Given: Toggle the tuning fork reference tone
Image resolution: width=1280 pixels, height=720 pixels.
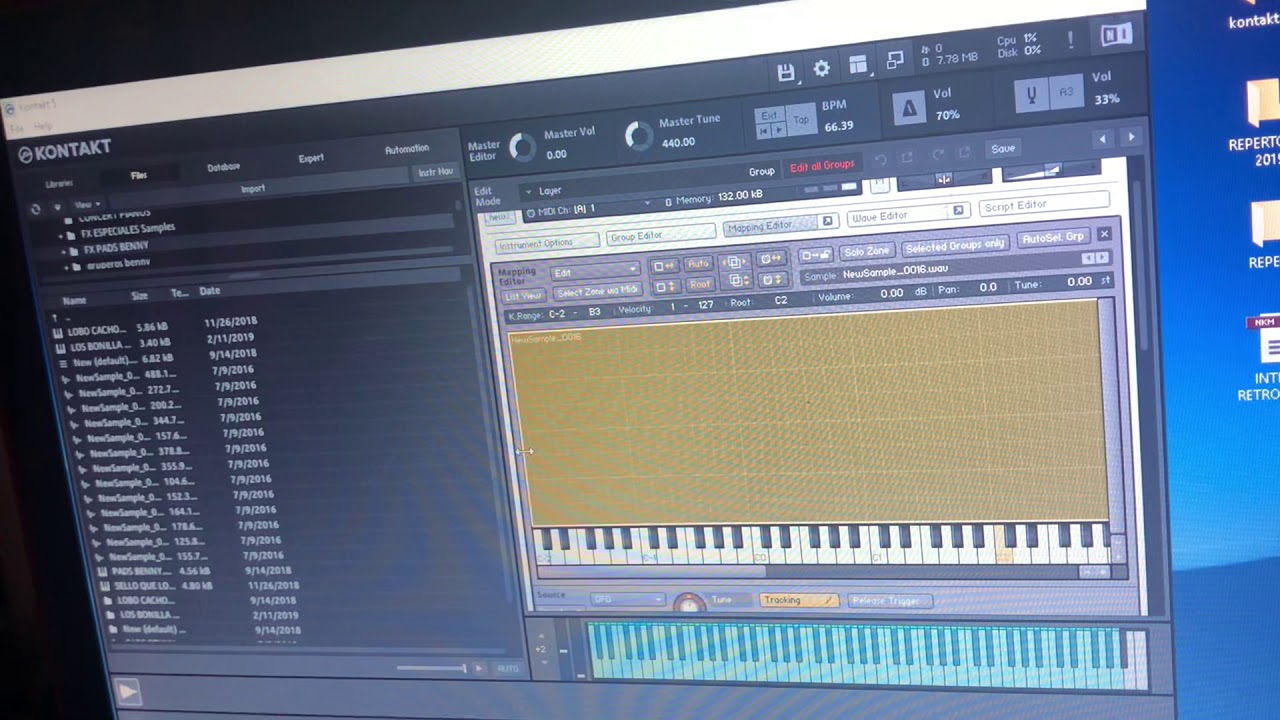Looking at the screenshot, I should [x=1031, y=95].
